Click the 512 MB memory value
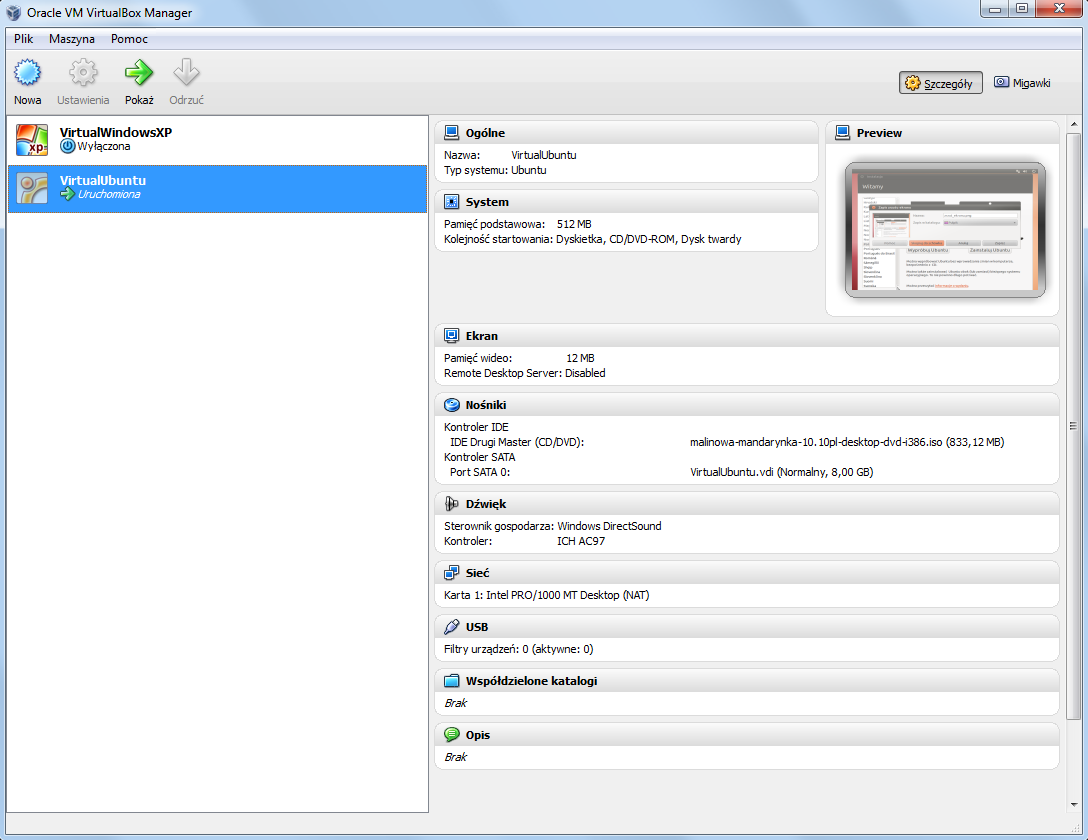 574,225
